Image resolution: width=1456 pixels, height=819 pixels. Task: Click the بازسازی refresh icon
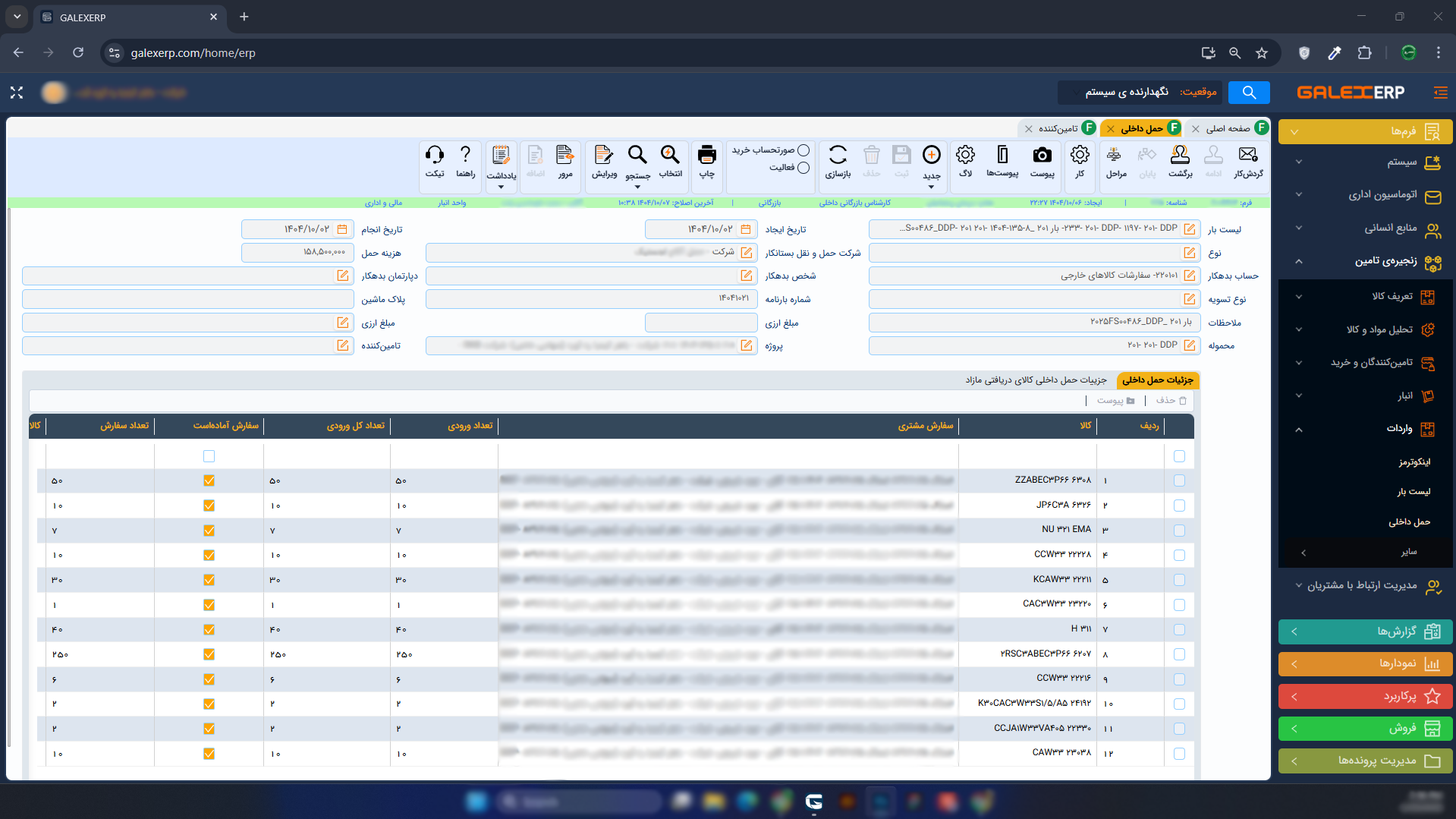pos(838,156)
